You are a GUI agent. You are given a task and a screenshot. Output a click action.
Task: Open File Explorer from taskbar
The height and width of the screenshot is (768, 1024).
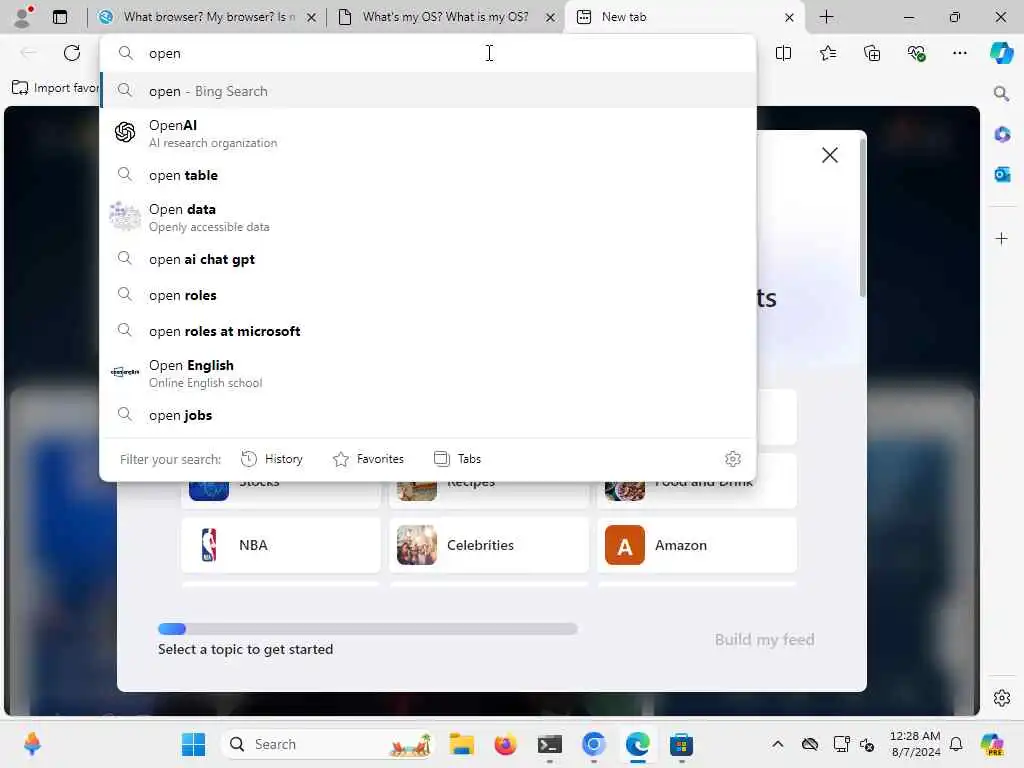point(462,744)
